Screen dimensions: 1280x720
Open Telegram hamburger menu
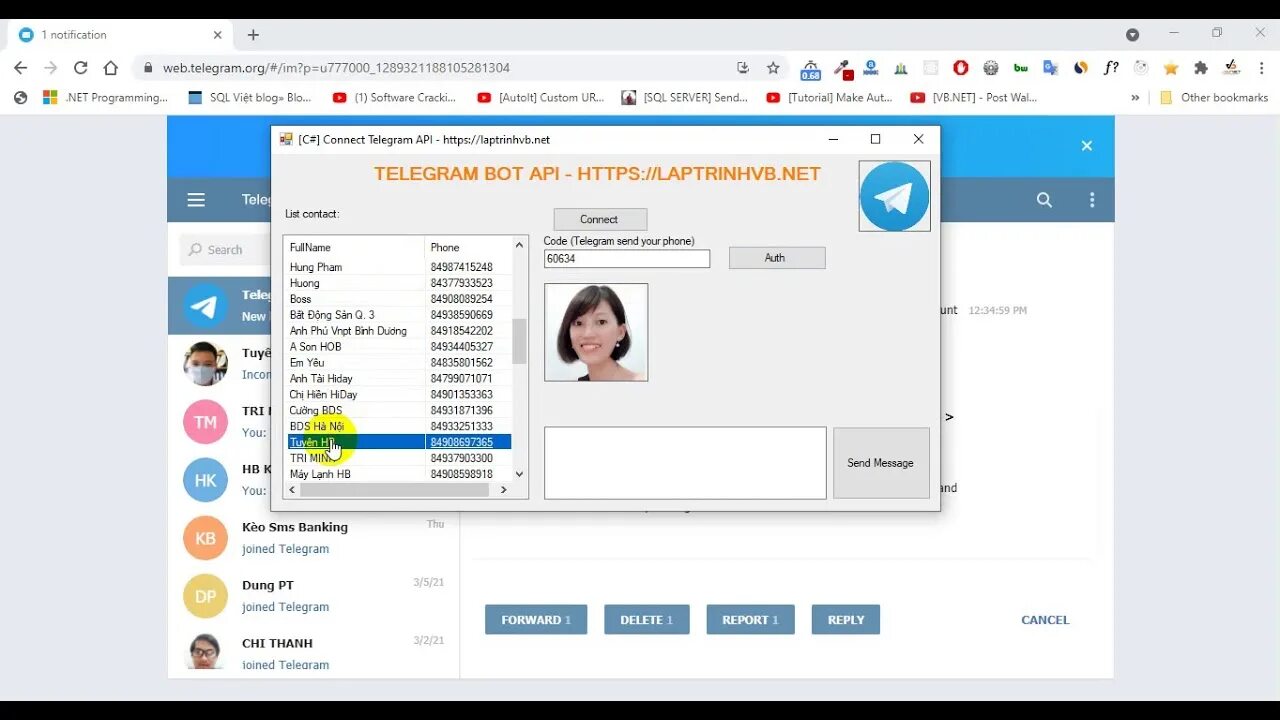click(x=196, y=200)
